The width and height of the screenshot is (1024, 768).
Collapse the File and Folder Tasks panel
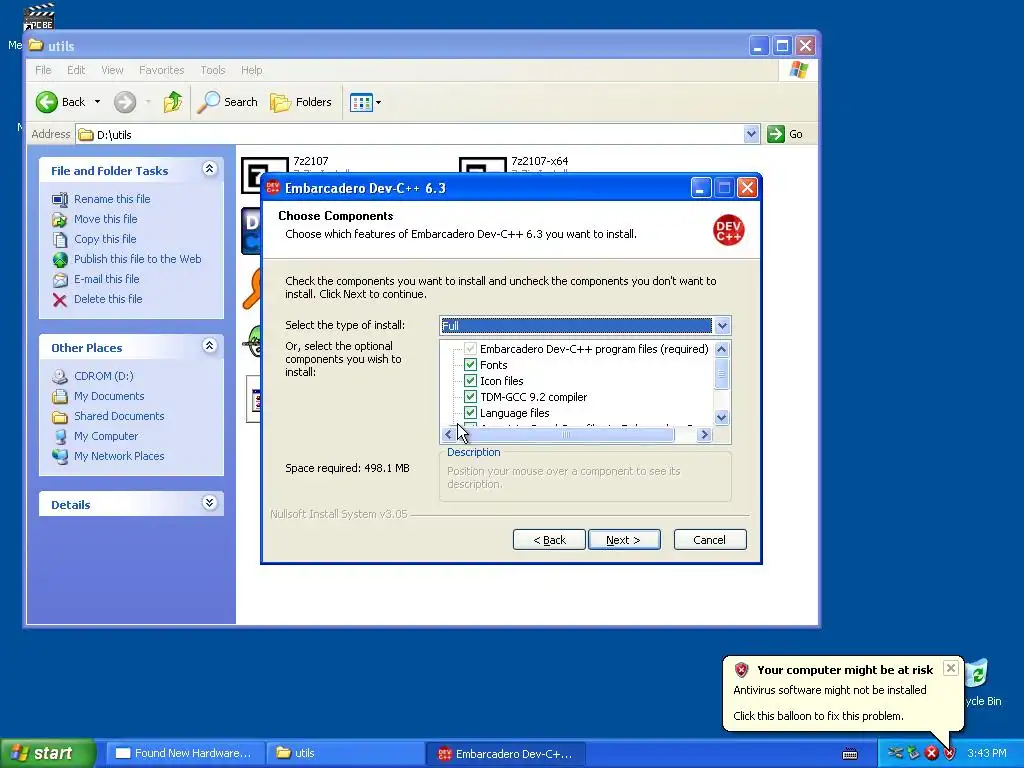[209, 169]
